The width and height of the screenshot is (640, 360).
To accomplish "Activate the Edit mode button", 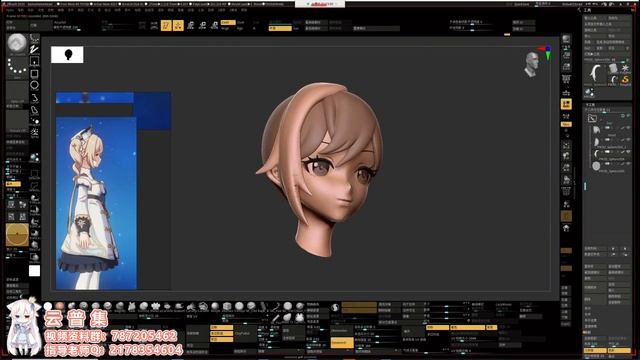I will click(166, 25).
